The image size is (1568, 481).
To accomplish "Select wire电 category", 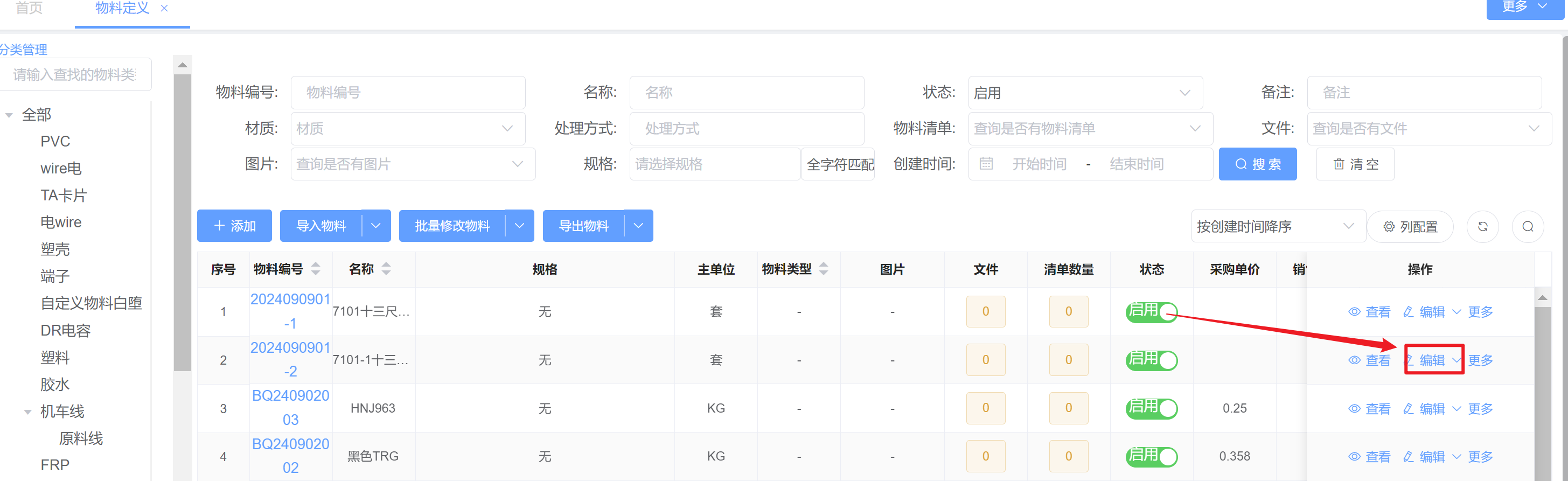I will [x=61, y=169].
